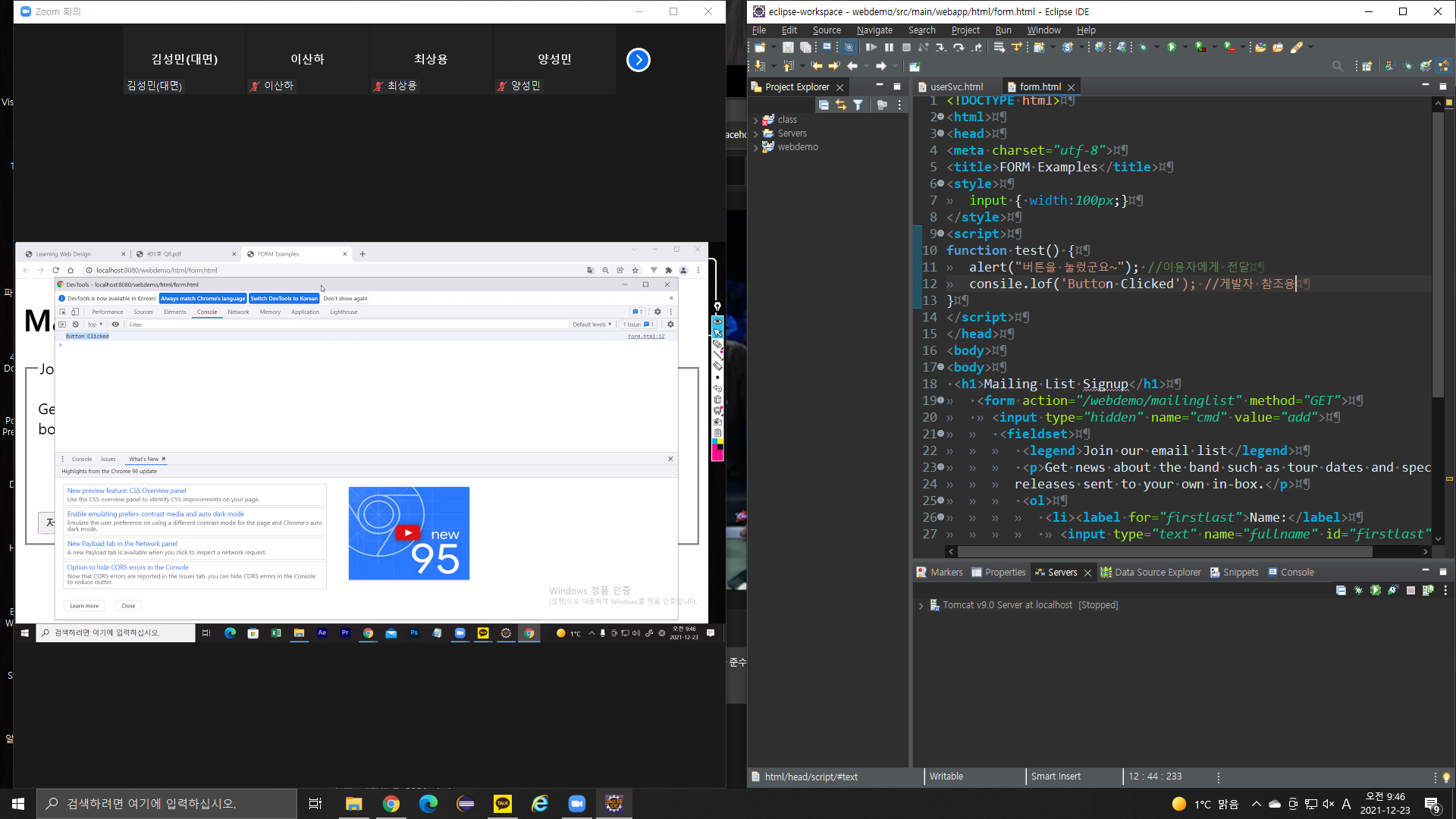1456x819 pixels.
Task: Click the Filter funnel icon in Project Explorer
Action: (858, 105)
